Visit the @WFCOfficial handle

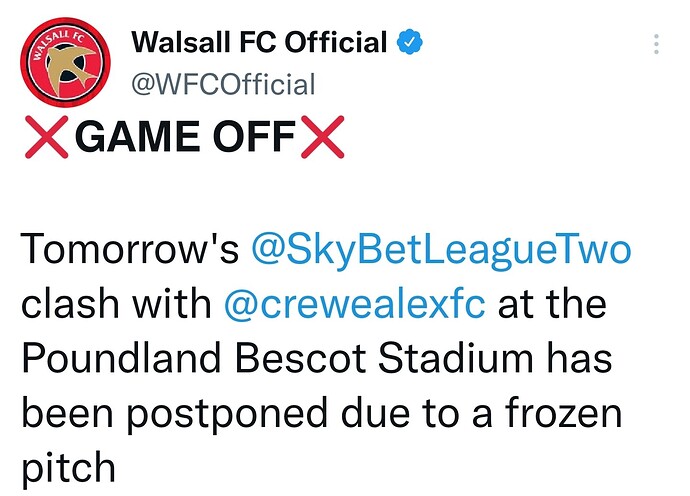pyautogui.click(x=223, y=84)
